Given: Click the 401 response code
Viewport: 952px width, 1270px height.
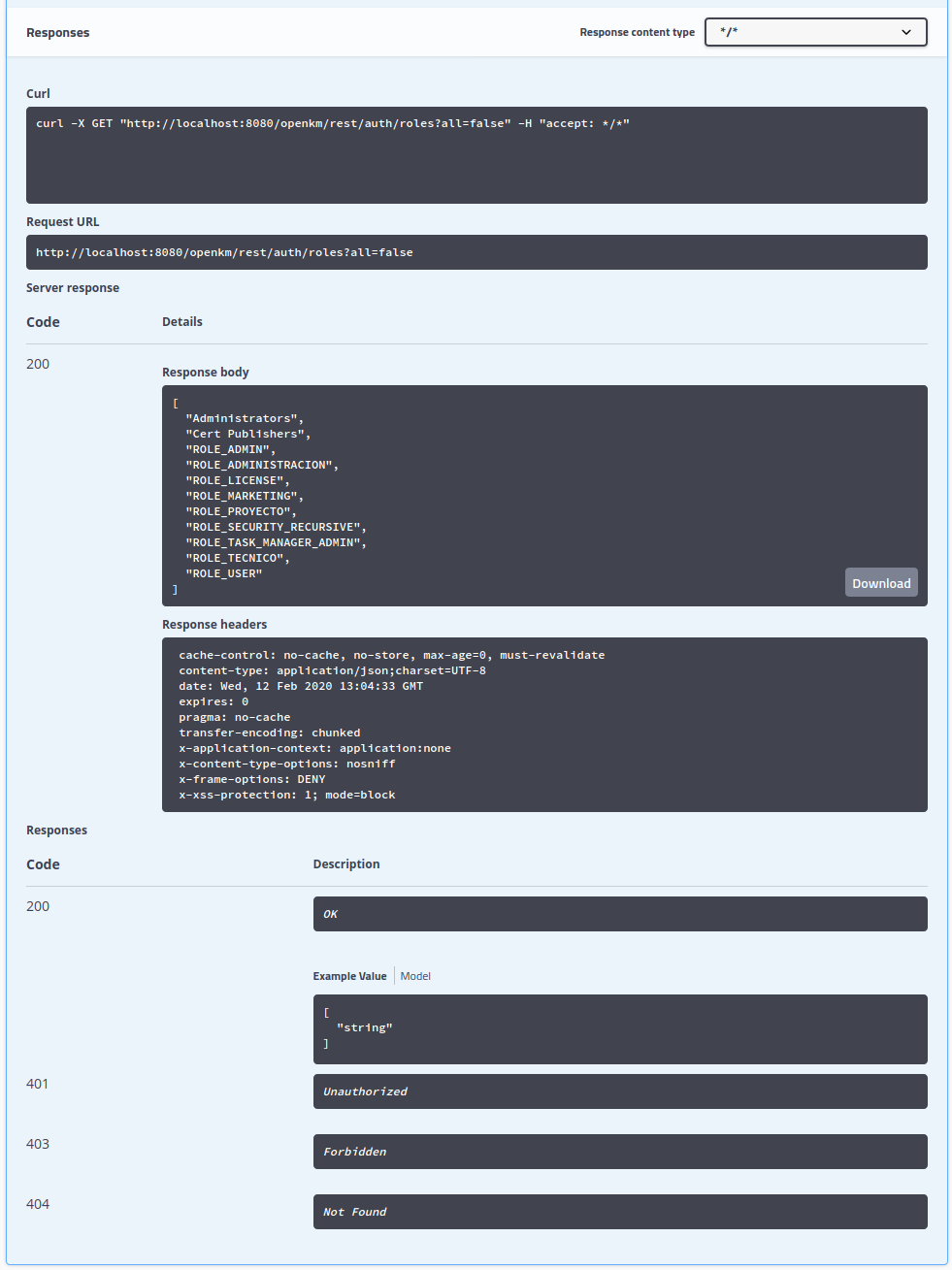Looking at the screenshot, I should click(38, 1084).
